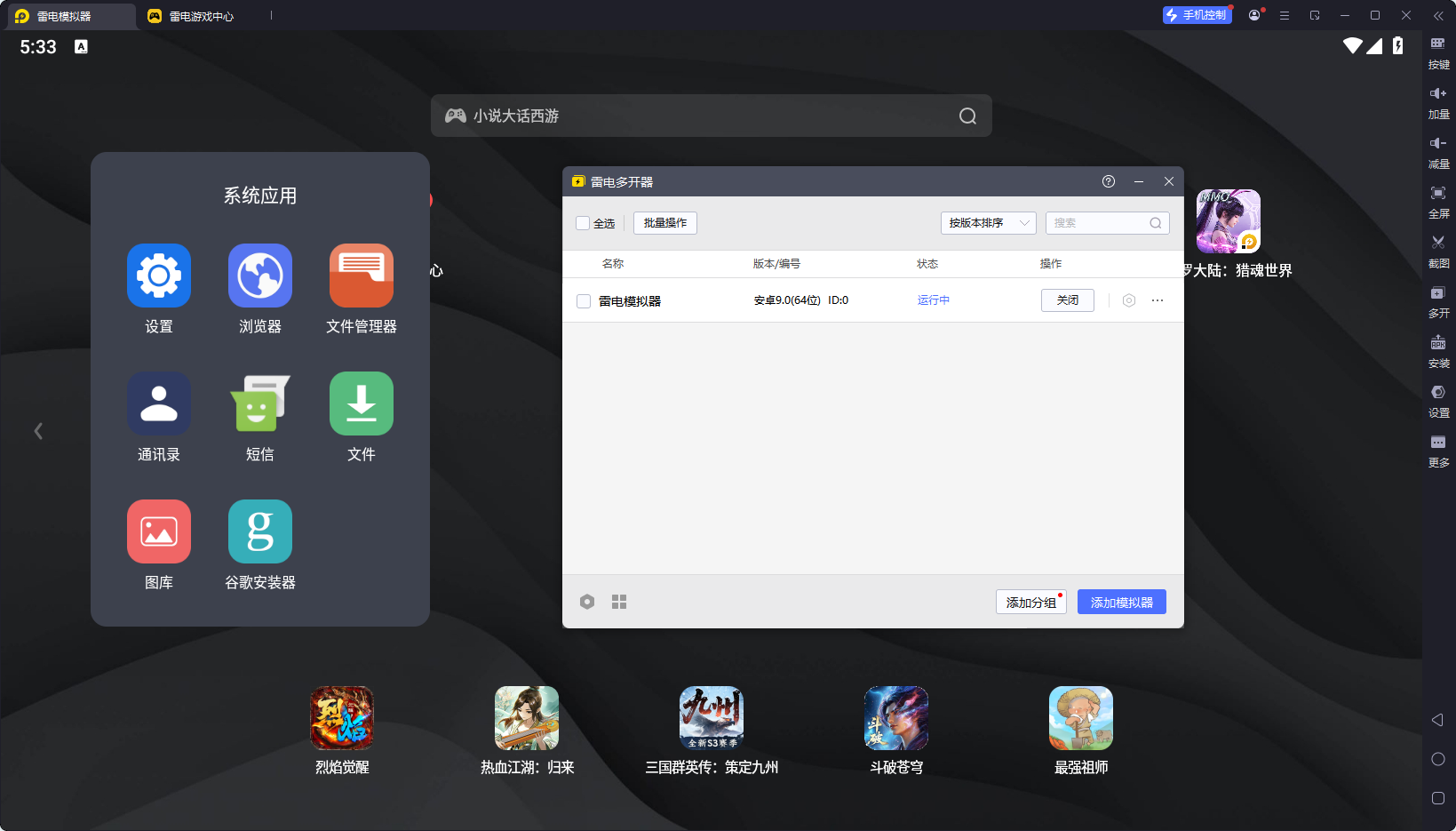Image resolution: width=1456 pixels, height=831 pixels.
Task: Open the 文件管理器 file manager app
Action: click(361, 276)
